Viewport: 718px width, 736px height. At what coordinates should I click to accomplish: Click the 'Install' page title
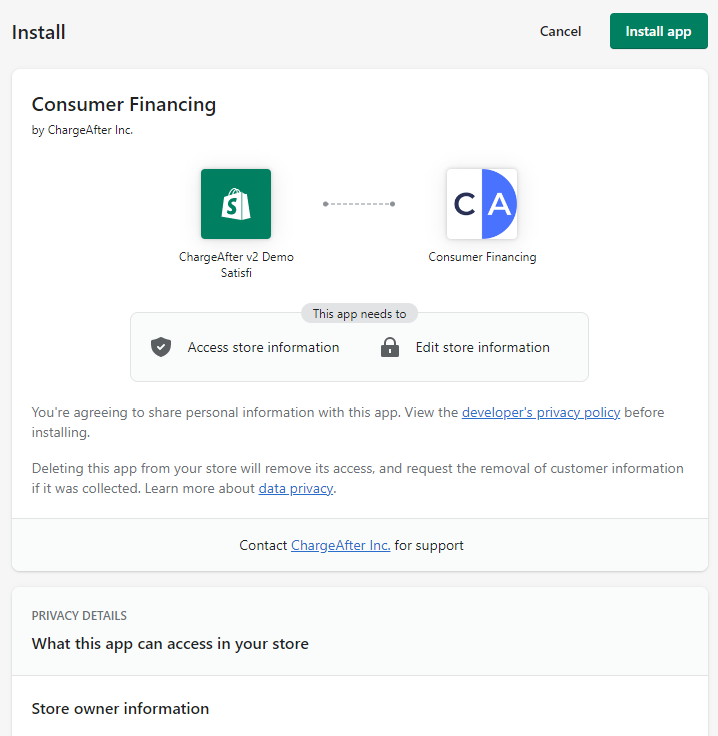click(x=38, y=32)
